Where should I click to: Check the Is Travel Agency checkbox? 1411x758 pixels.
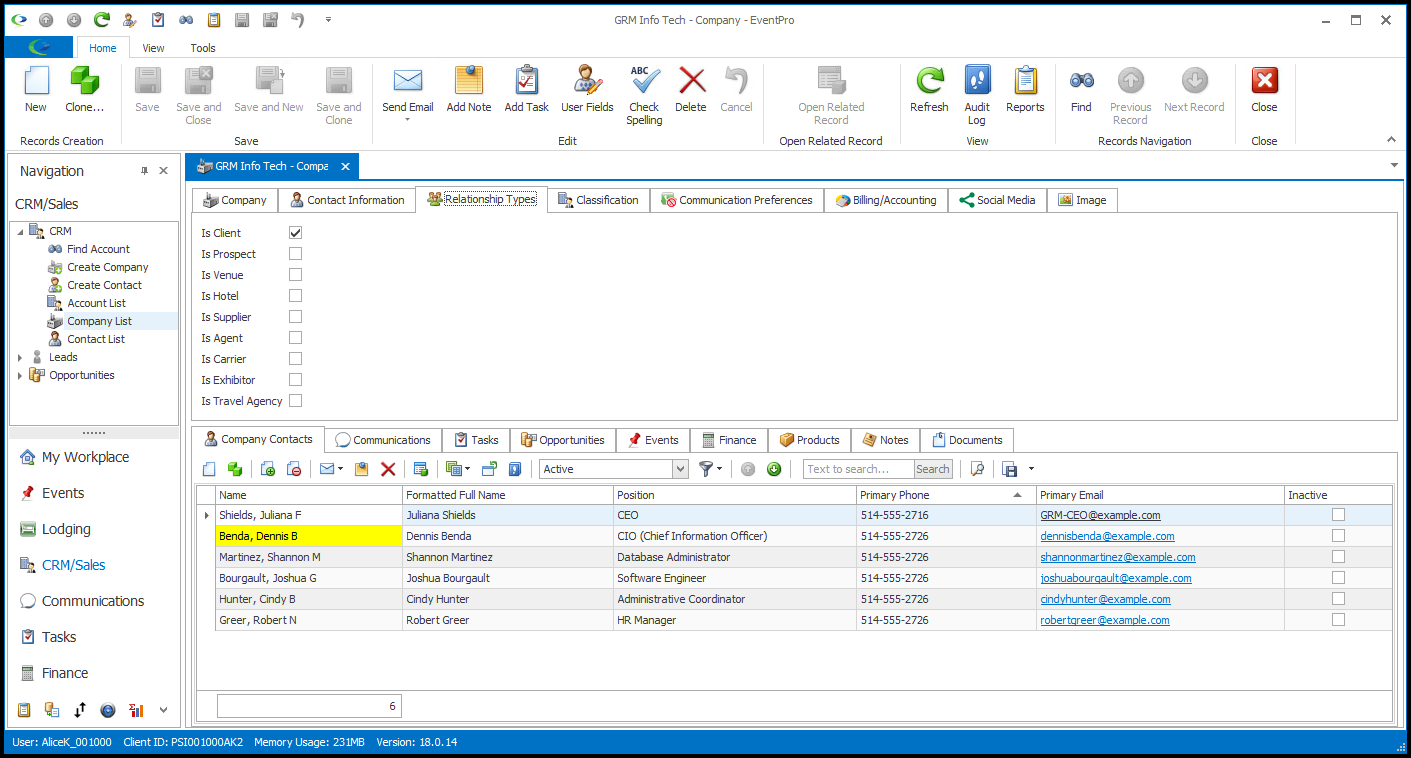(x=295, y=401)
